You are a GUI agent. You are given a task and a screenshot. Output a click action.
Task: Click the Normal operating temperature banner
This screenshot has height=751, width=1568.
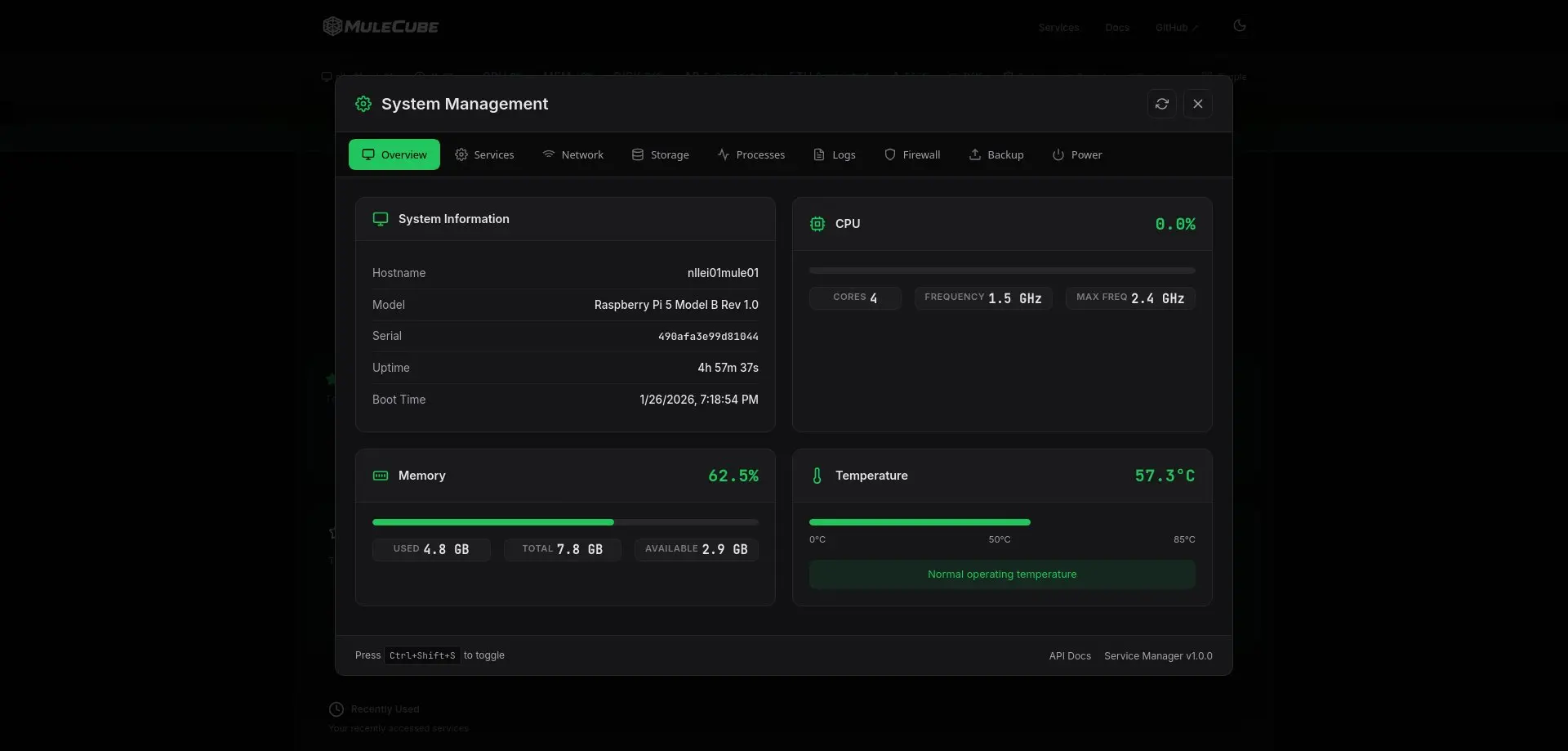[1002, 574]
